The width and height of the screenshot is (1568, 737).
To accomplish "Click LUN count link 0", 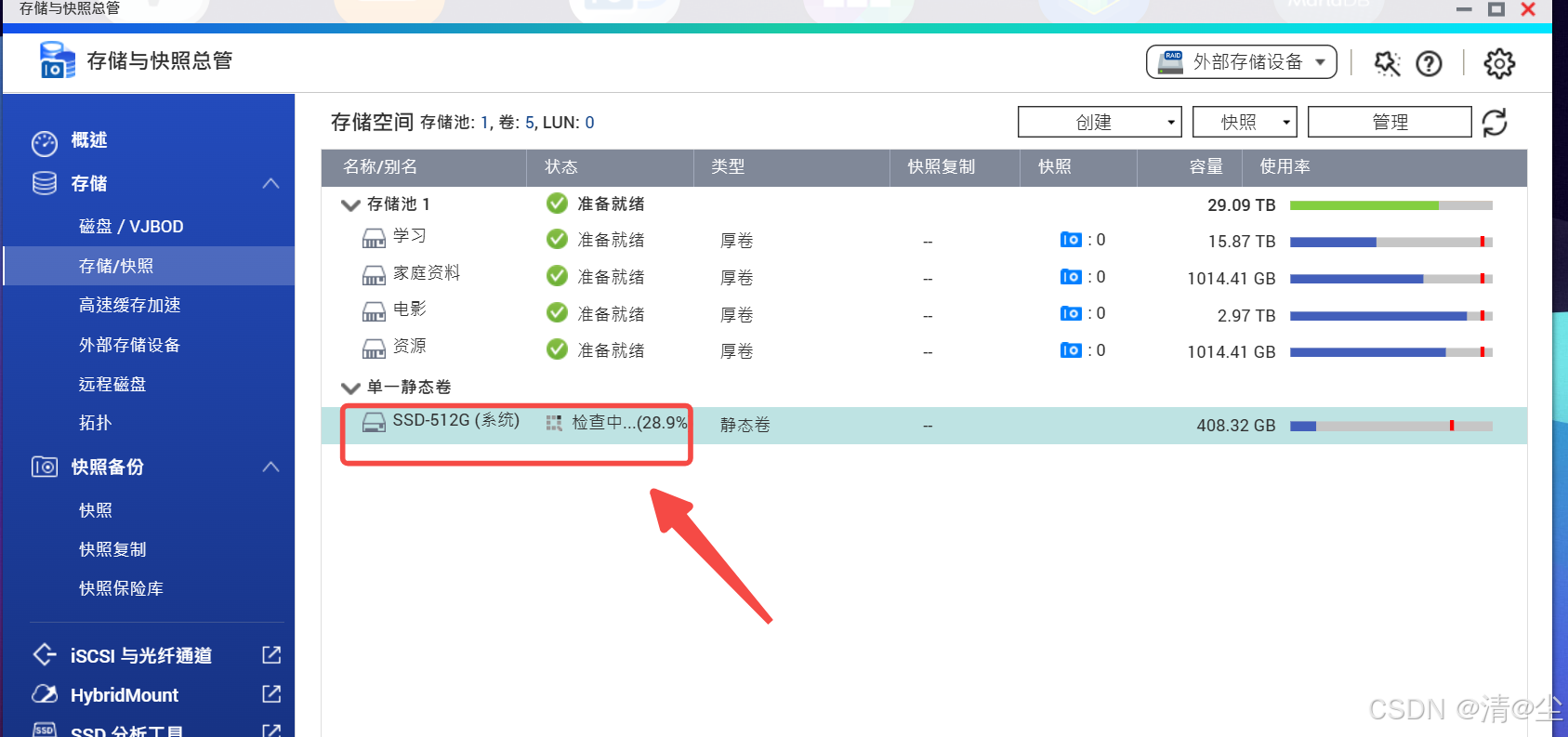I will 589,123.
